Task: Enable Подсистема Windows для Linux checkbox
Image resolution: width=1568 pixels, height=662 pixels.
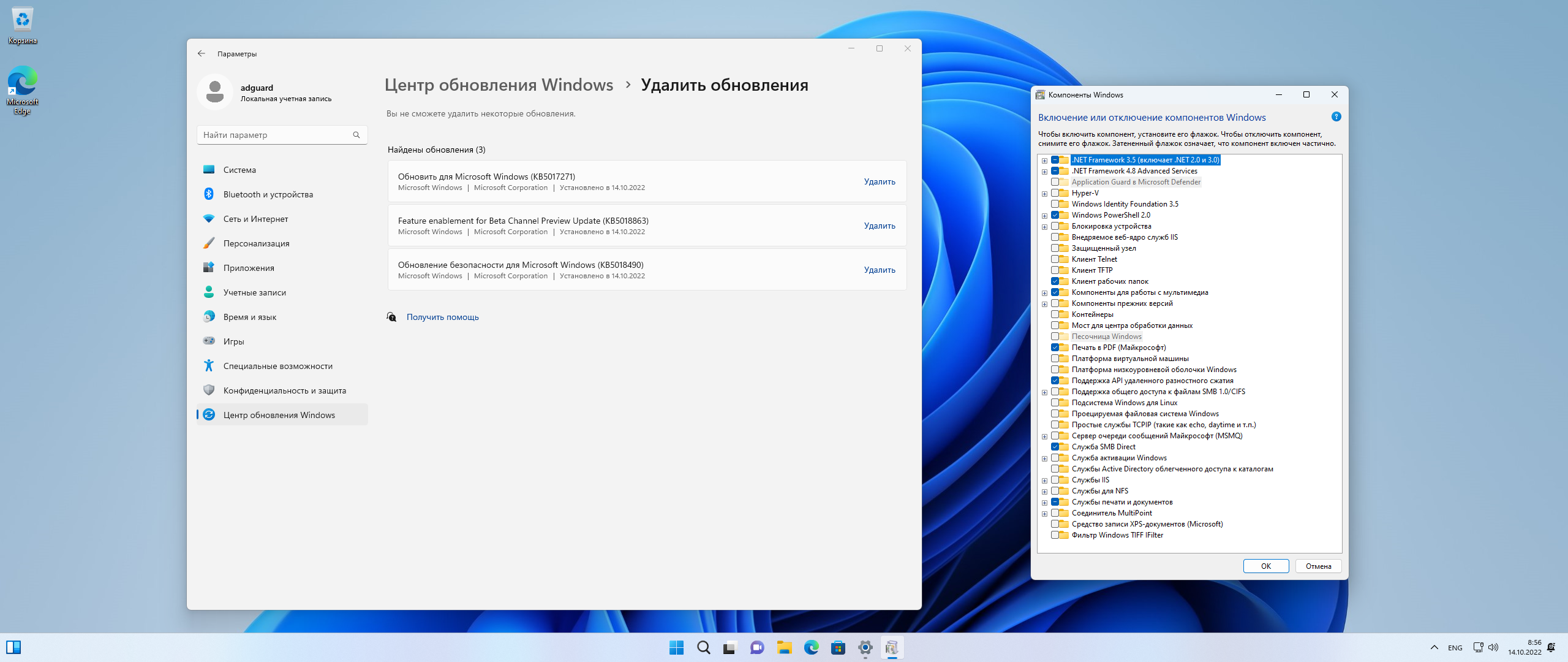Action: pos(1055,403)
